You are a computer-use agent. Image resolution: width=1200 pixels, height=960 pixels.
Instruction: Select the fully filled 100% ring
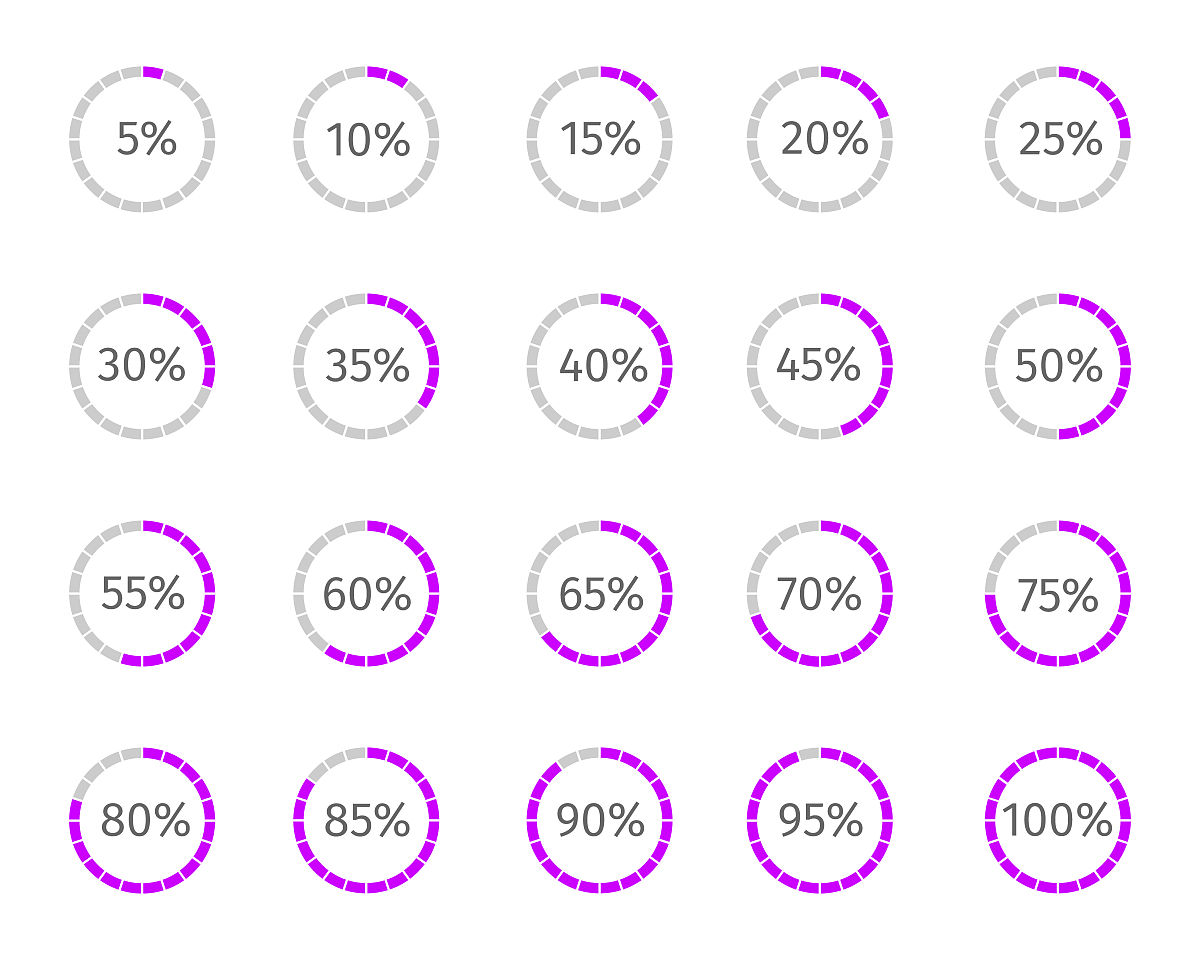tap(1058, 820)
